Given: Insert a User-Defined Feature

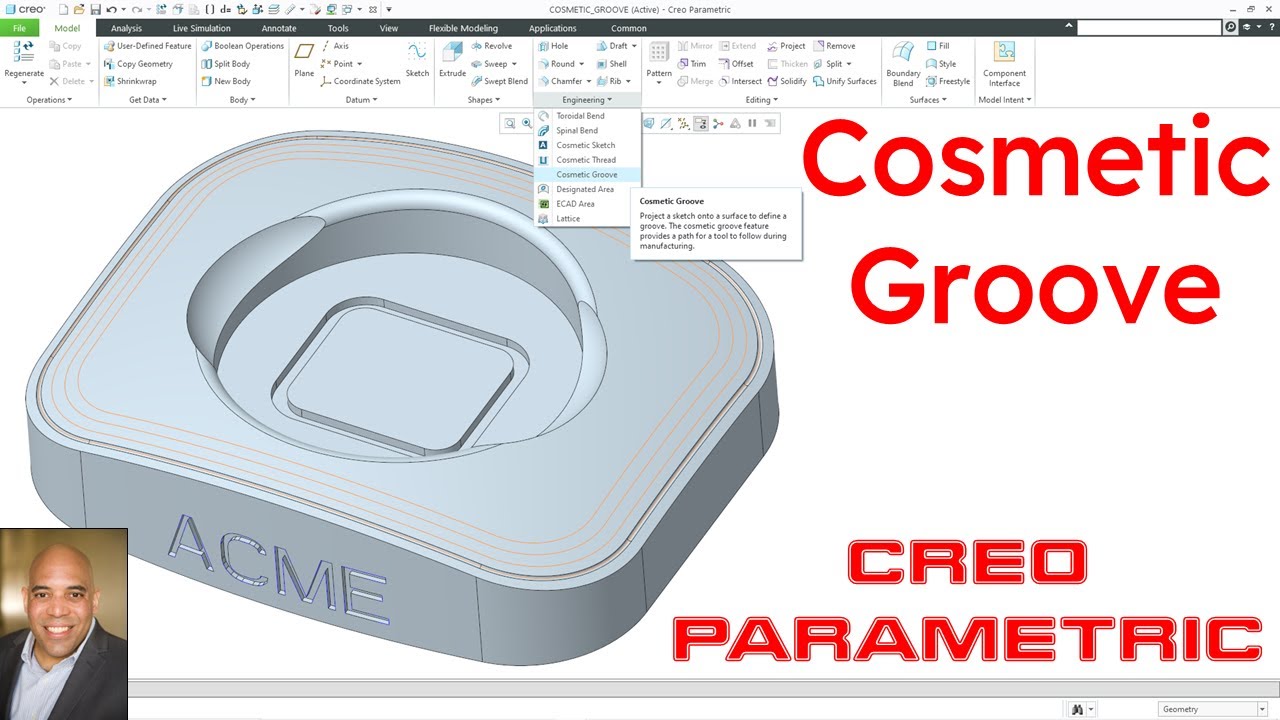Looking at the screenshot, I should pos(147,46).
